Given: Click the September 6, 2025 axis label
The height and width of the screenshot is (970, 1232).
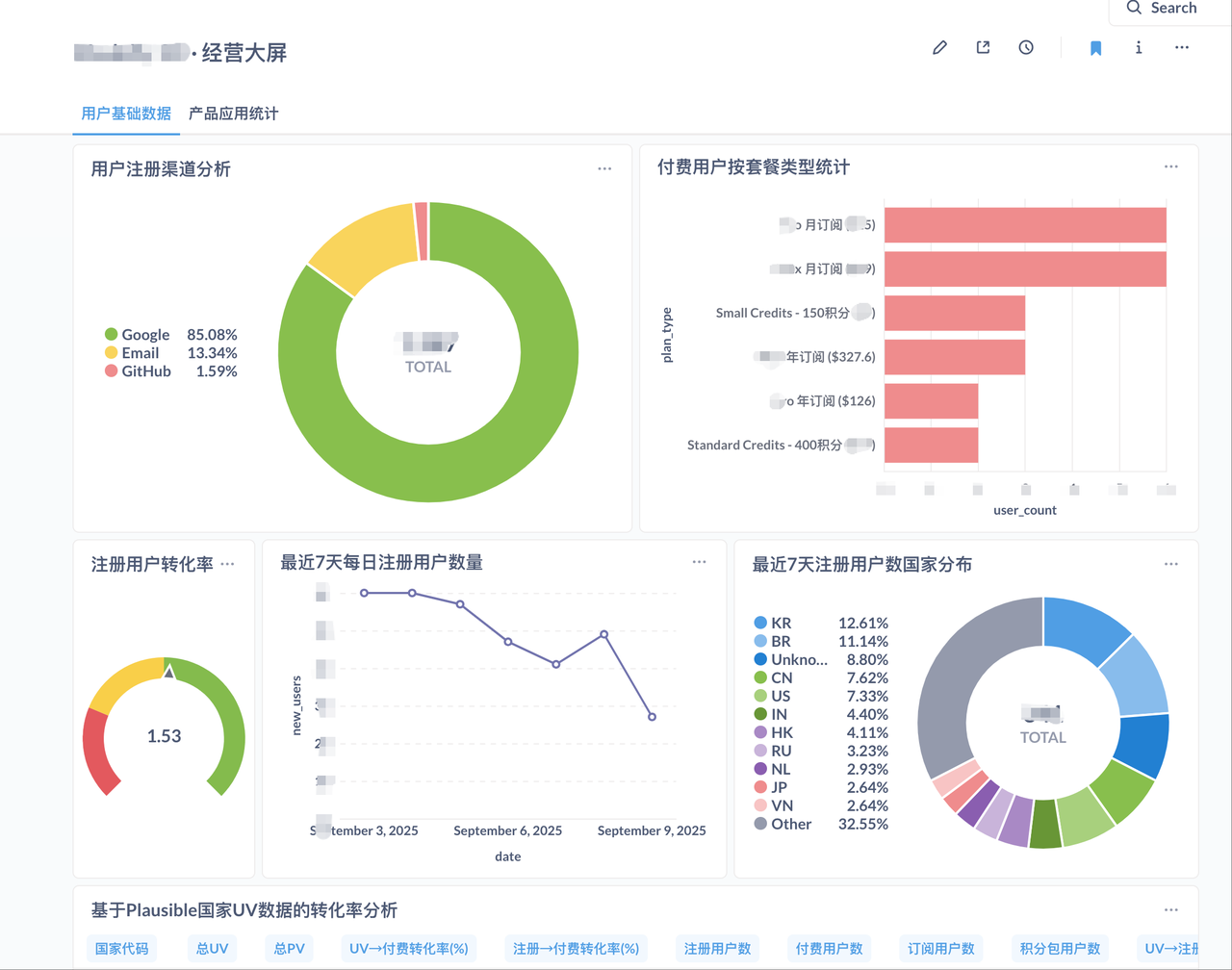Looking at the screenshot, I should (507, 830).
